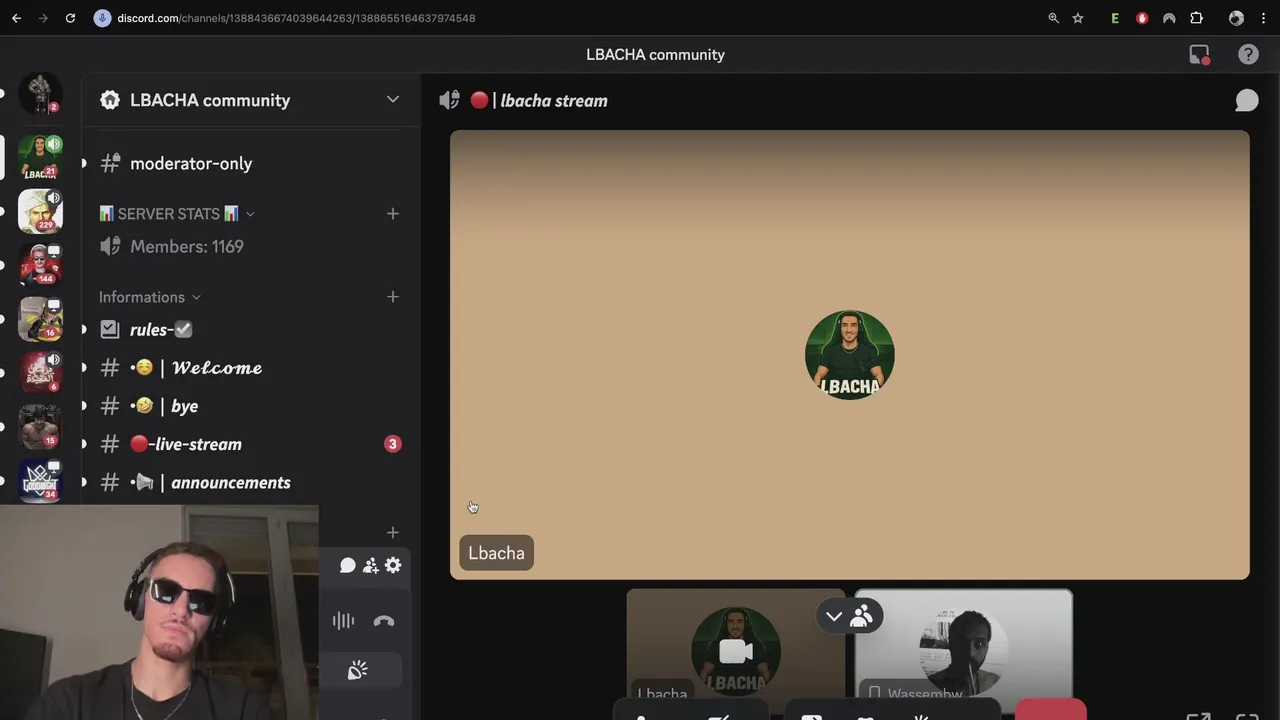The image size is (1280, 720).
Task: Open the browser extensions puzzle icon
Action: [1196, 18]
